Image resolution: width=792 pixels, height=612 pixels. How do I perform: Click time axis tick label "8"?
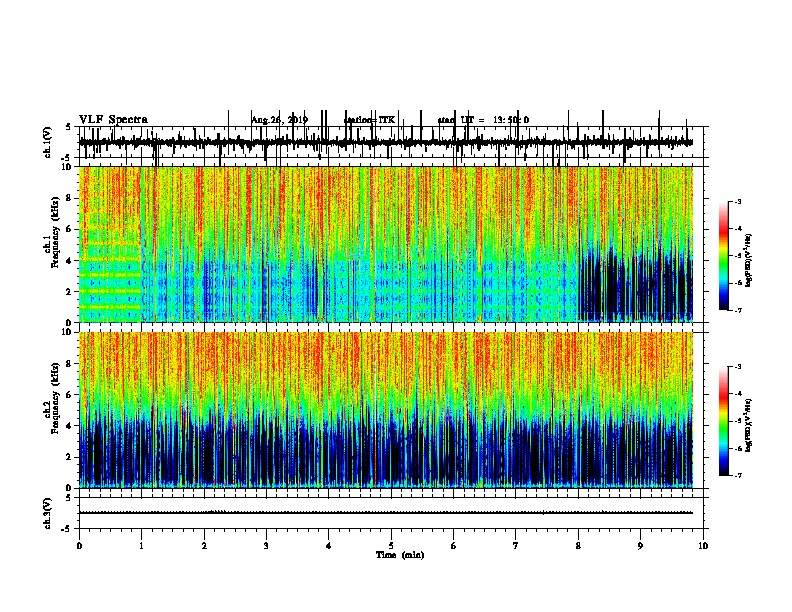pyautogui.click(x=578, y=546)
